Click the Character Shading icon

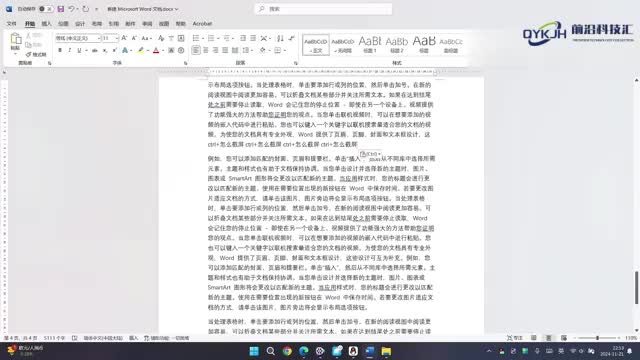tap(171, 50)
